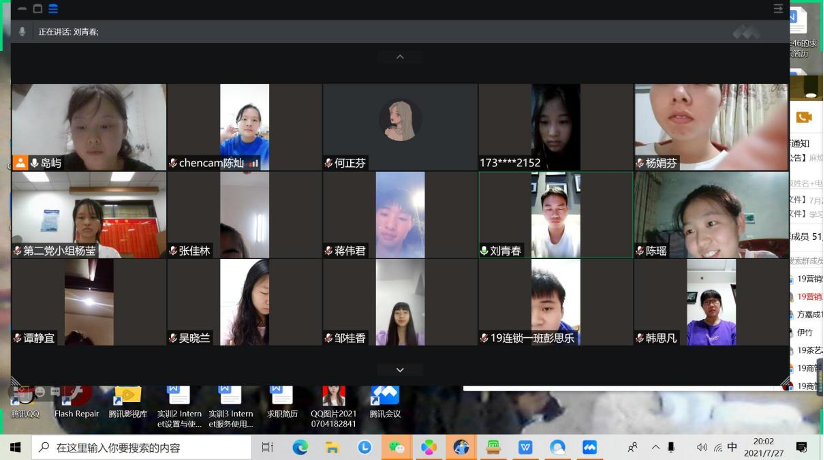Viewport: 824px width, 460px height.
Task: Toggle the muted mic icon for 何正芬
Action: 328,163
